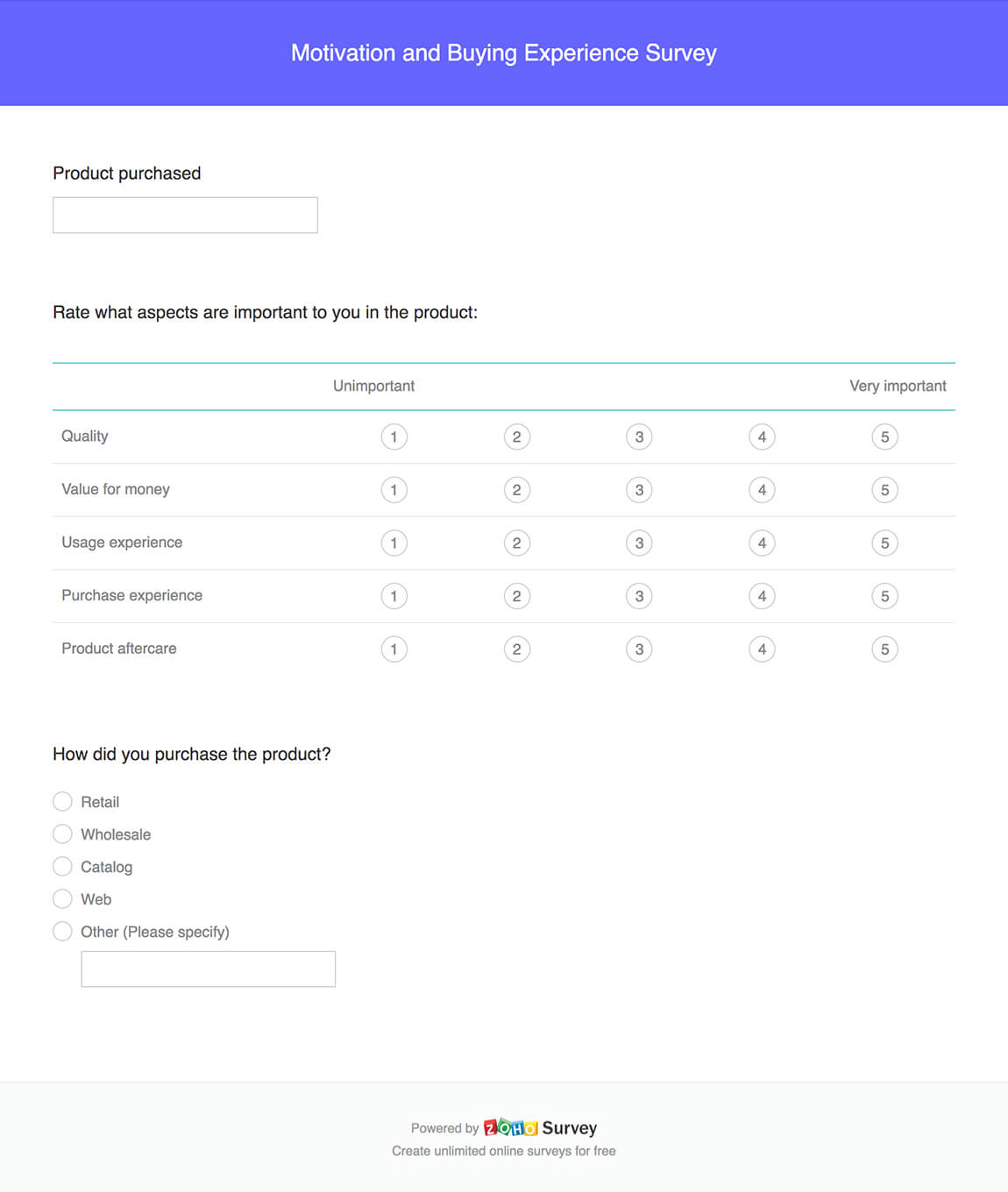Screen dimensions: 1008x1192
Task: Rate Purchase experience as 1
Action: (x=394, y=595)
